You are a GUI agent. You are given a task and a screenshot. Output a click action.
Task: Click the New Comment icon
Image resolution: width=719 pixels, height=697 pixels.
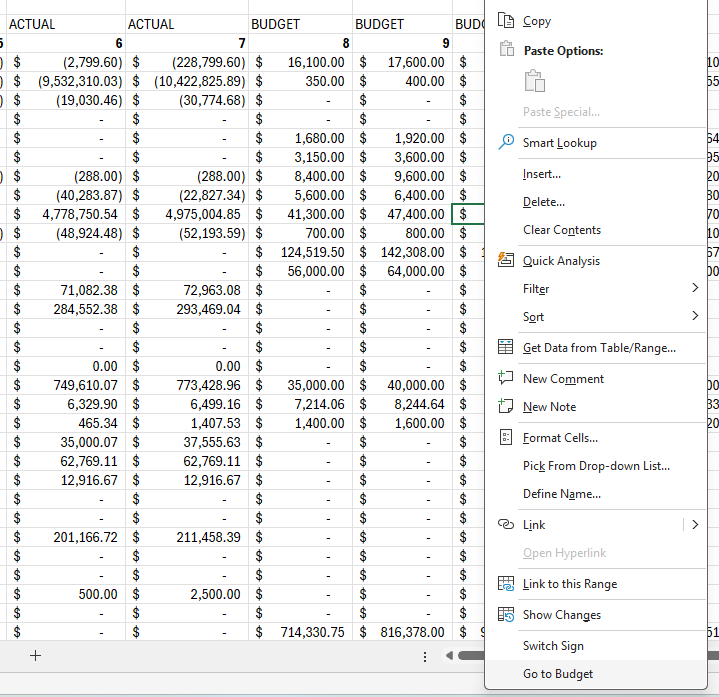tap(506, 379)
